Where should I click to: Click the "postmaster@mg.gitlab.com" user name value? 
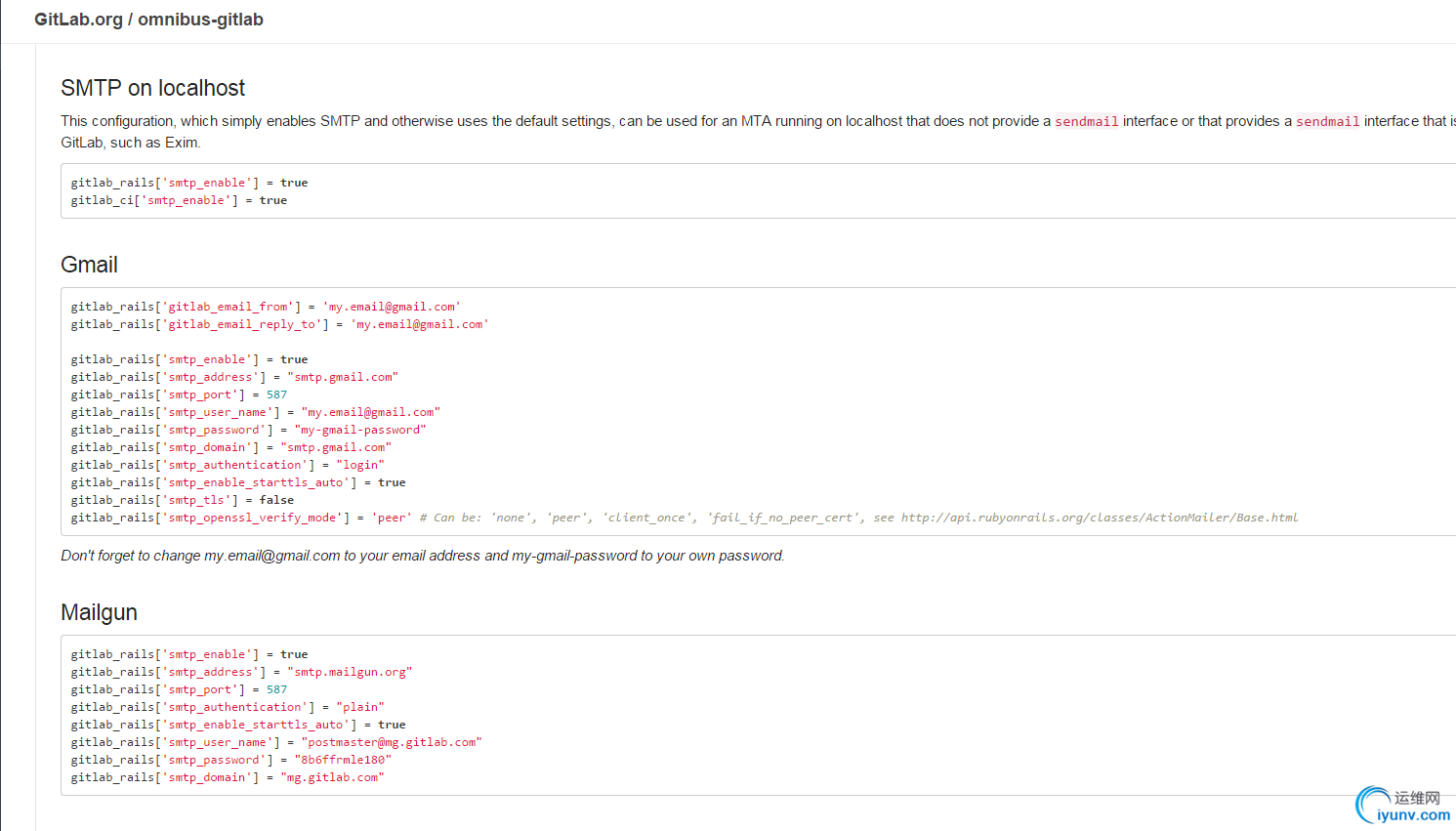tap(392, 742)
